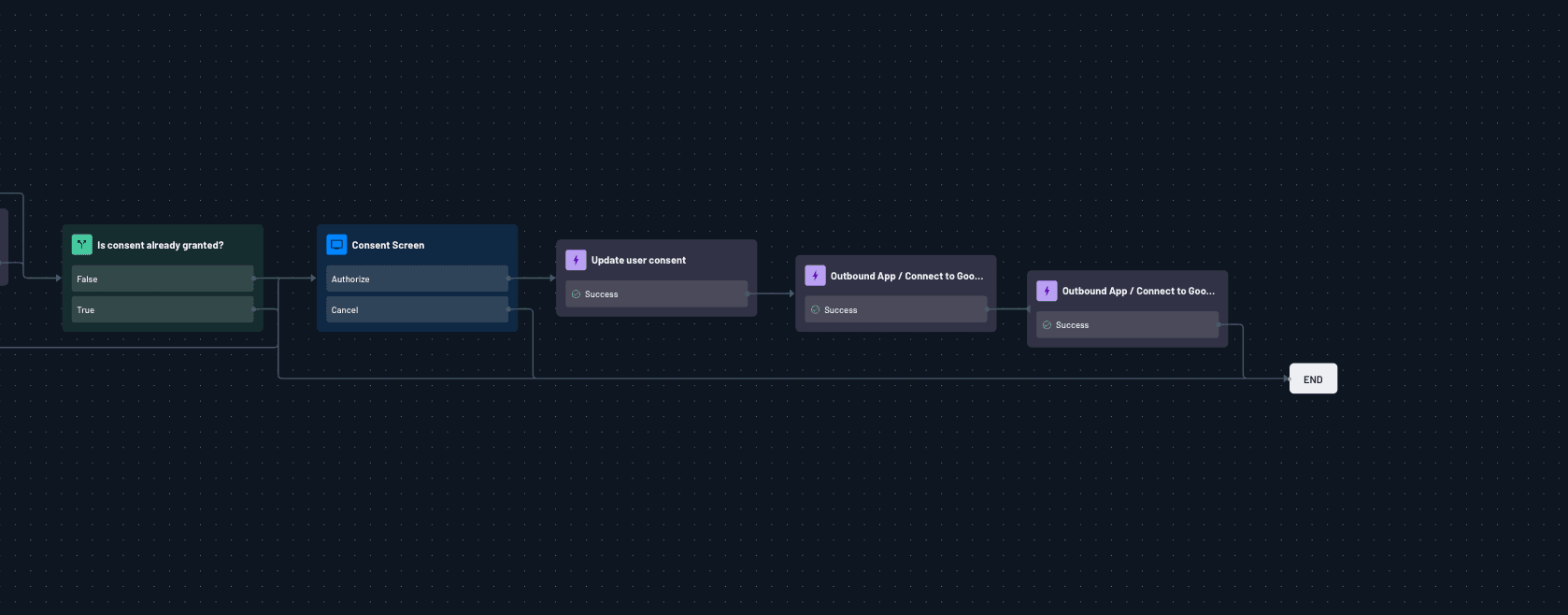This screenshot has width=1568, height=615.
Task: Click the 'Consent Screen' node title
Action: click(x=388, y=245)
